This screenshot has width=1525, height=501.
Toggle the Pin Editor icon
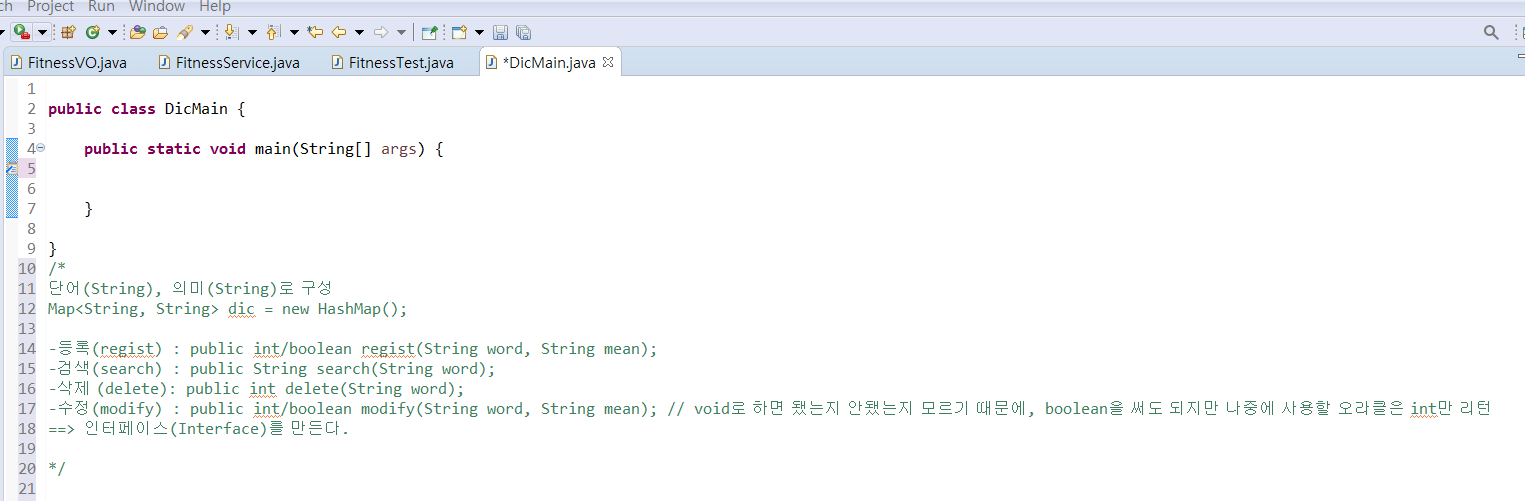click(x=429, y=32)
